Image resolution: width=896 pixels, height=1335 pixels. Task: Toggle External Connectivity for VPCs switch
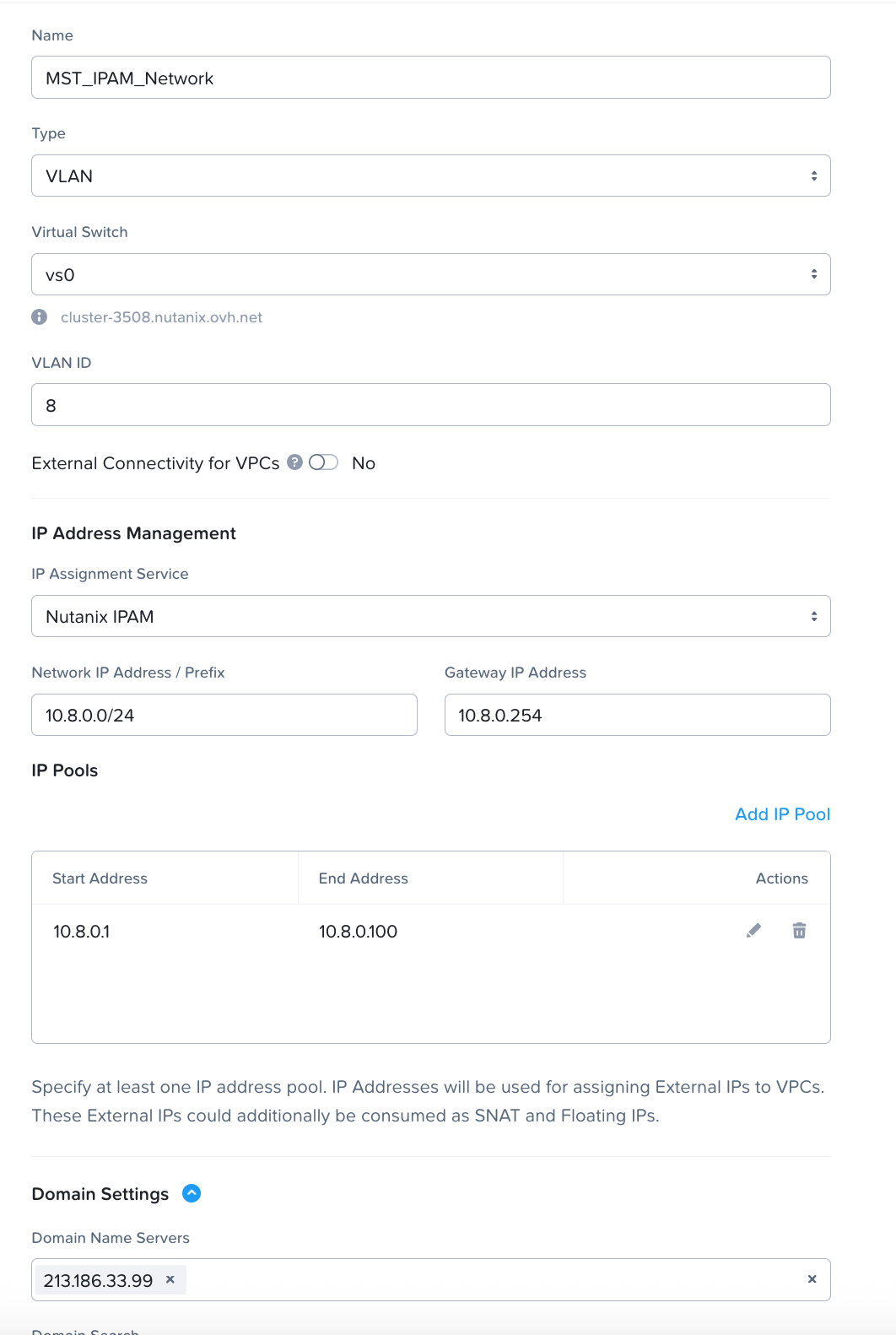[323, 462]
